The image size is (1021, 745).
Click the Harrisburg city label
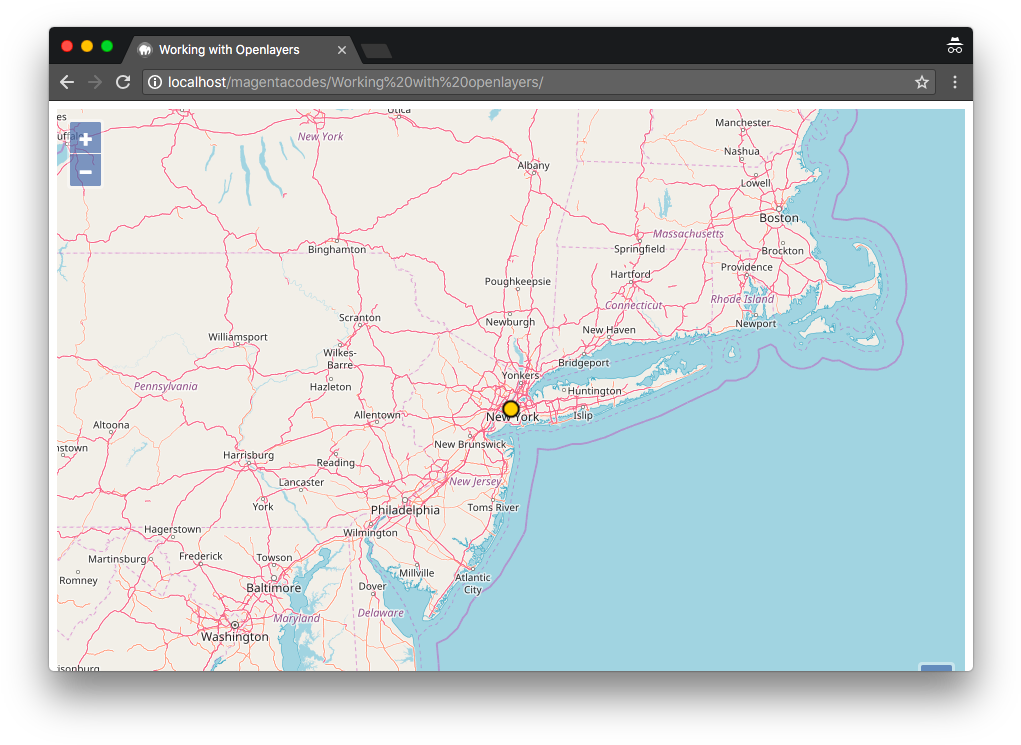click(248, 455)
